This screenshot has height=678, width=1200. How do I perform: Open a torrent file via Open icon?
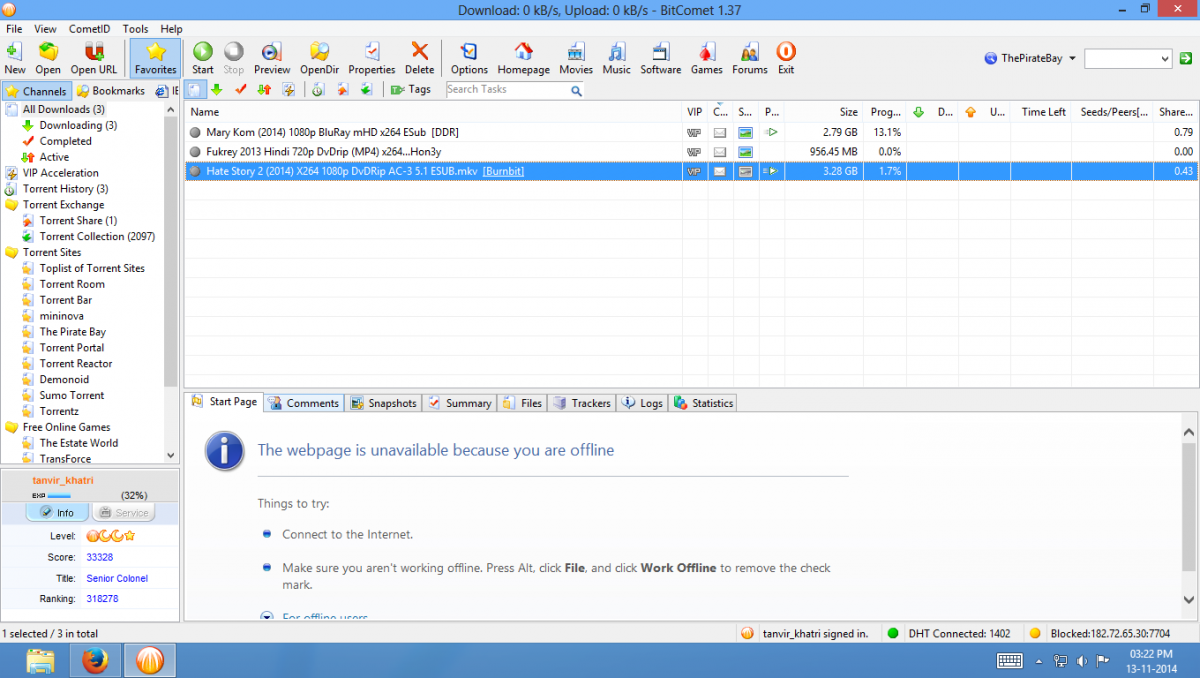(48, 58)
